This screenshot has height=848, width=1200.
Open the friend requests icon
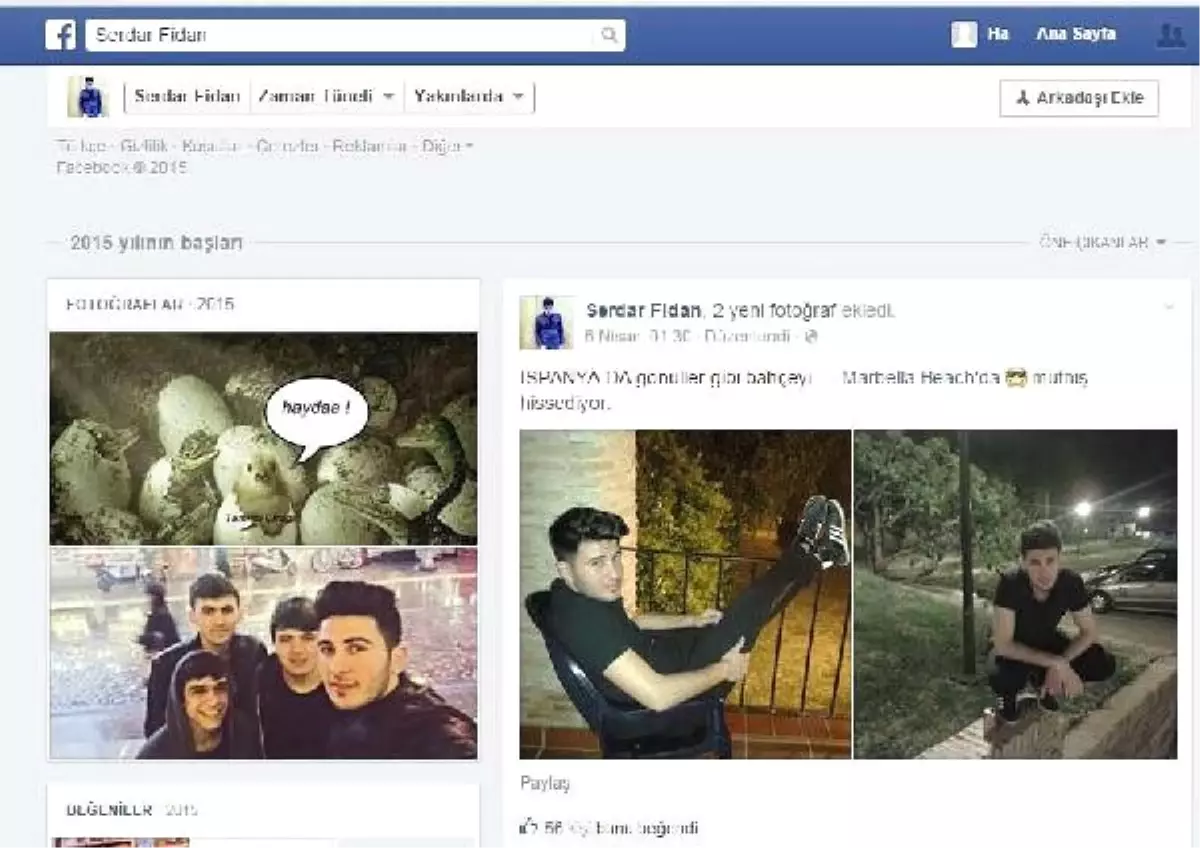click(x=1169, y=36)
